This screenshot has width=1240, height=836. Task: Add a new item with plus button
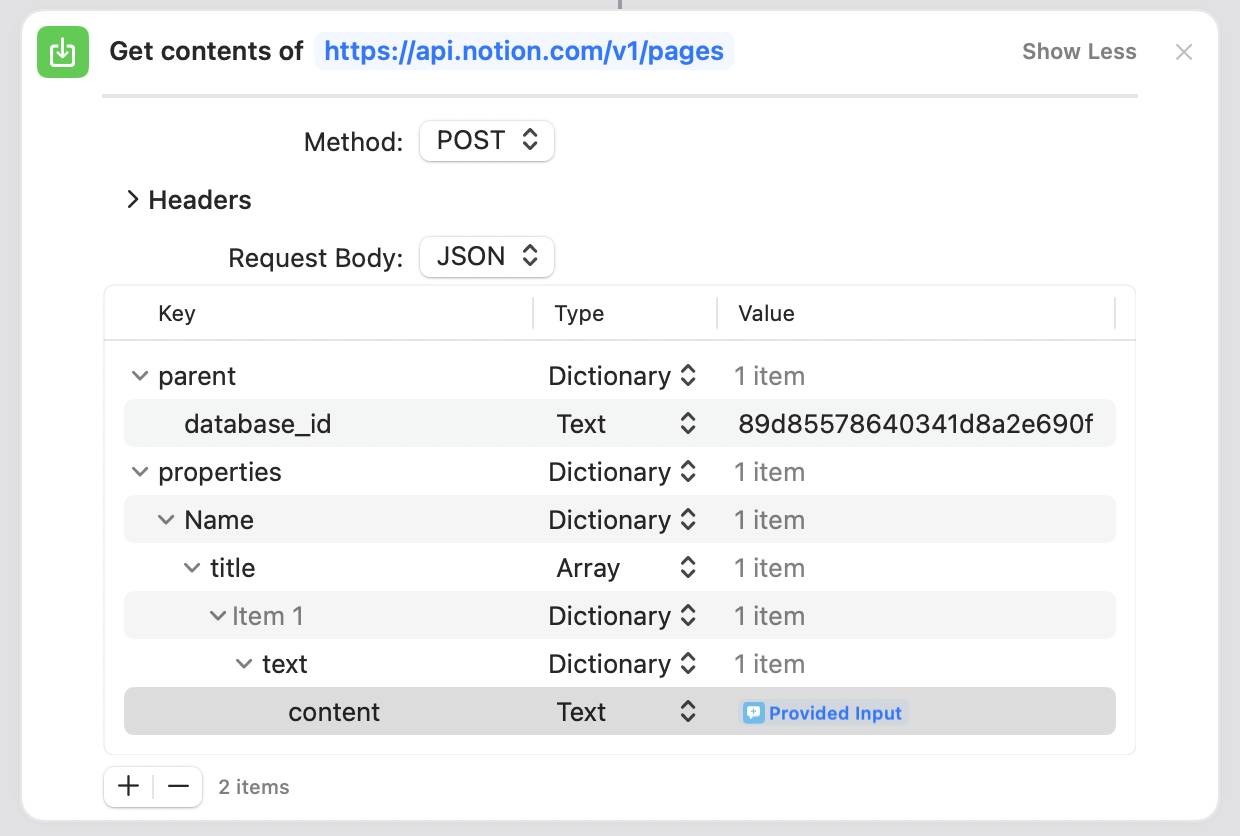[x=128, y=787]
